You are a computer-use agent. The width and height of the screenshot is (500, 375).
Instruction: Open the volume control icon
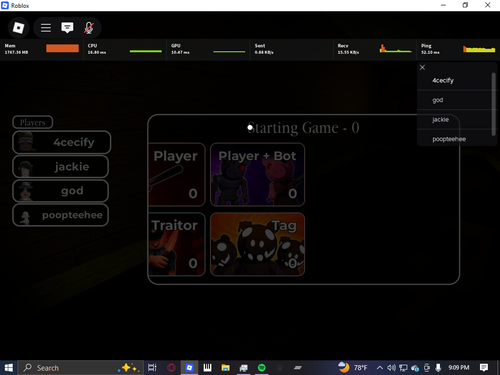[x=391, y=368]
